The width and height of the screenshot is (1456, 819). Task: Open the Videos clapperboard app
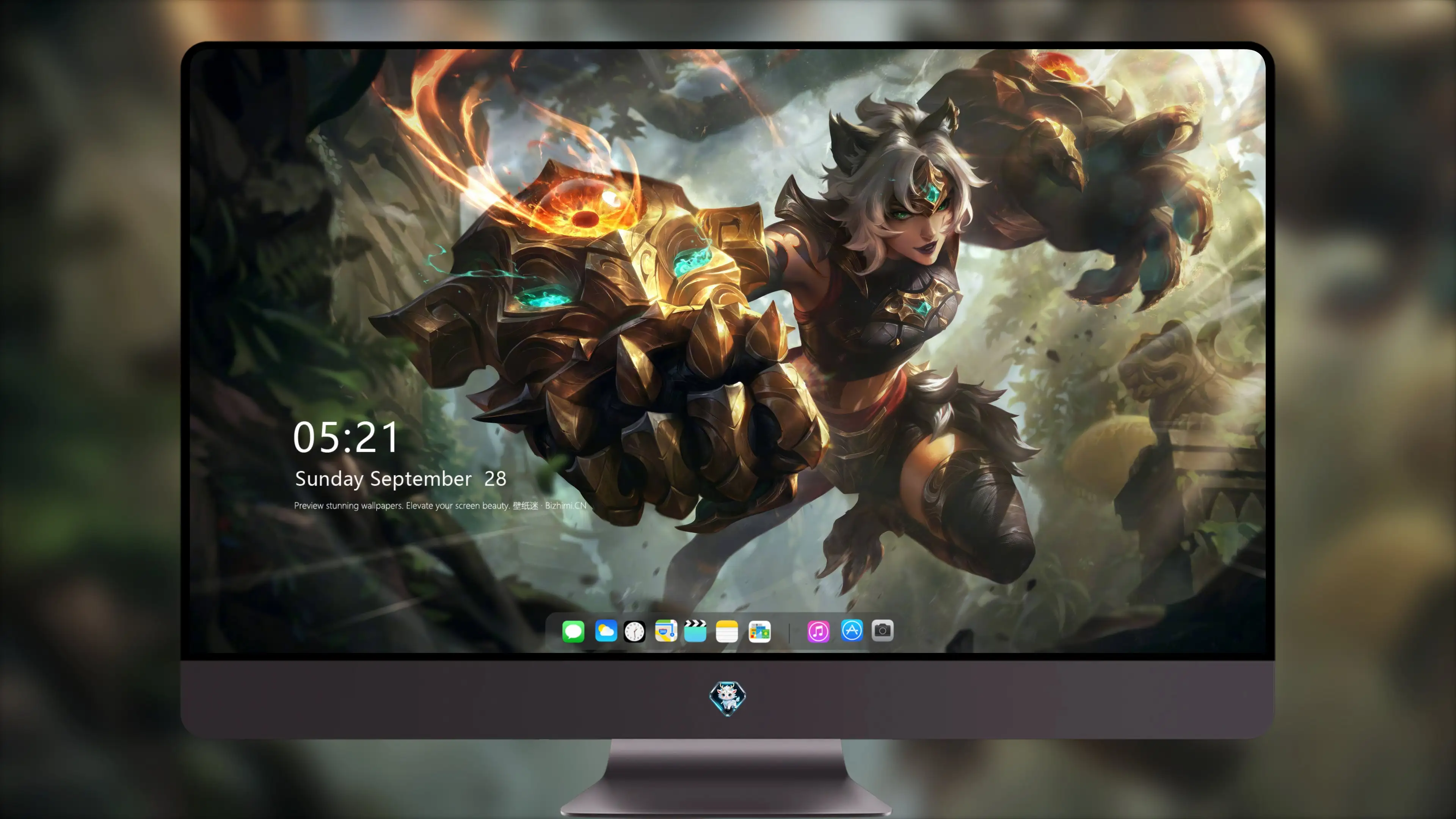(x=695, y=631)
